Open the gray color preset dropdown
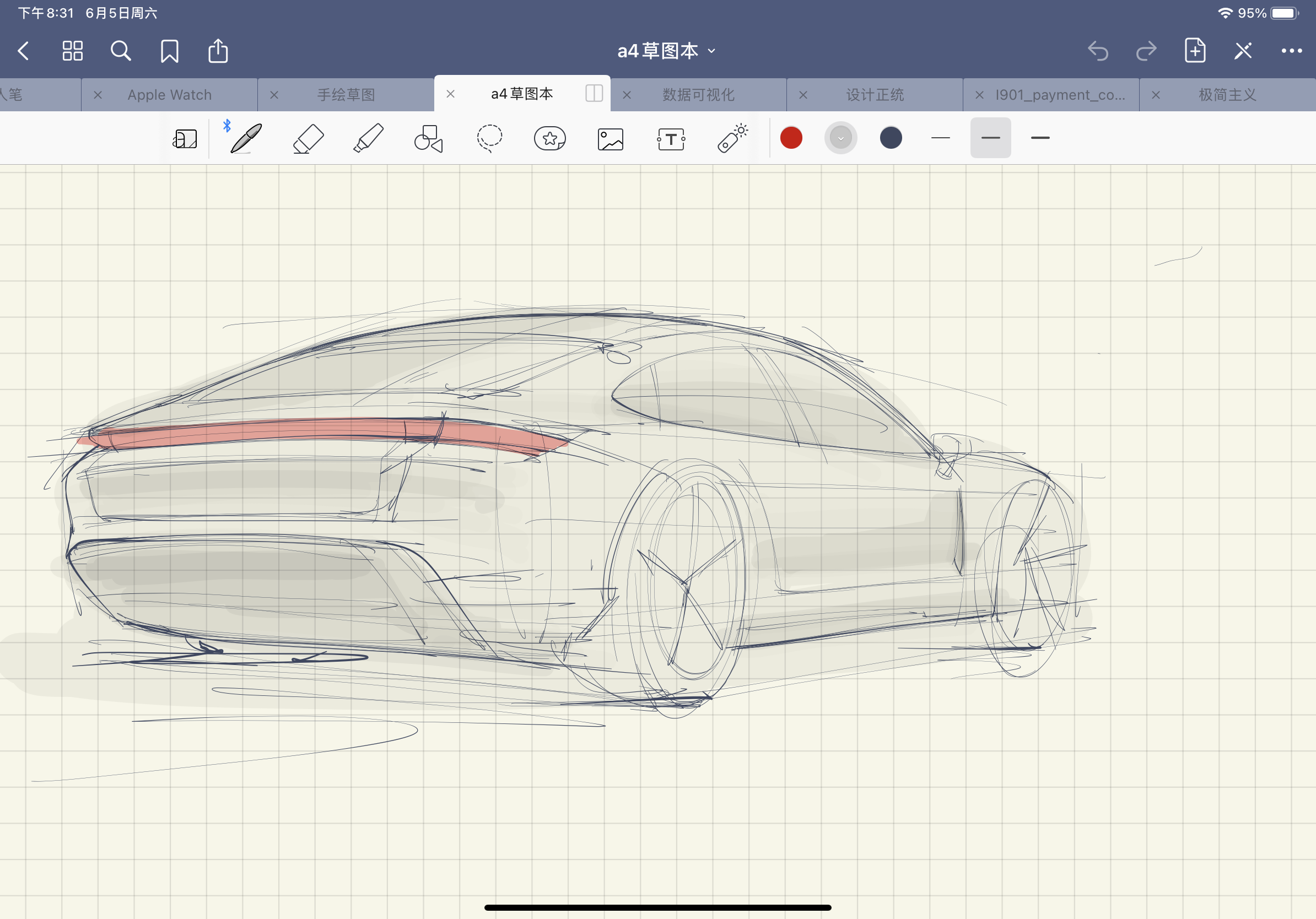 coord(840,138)
